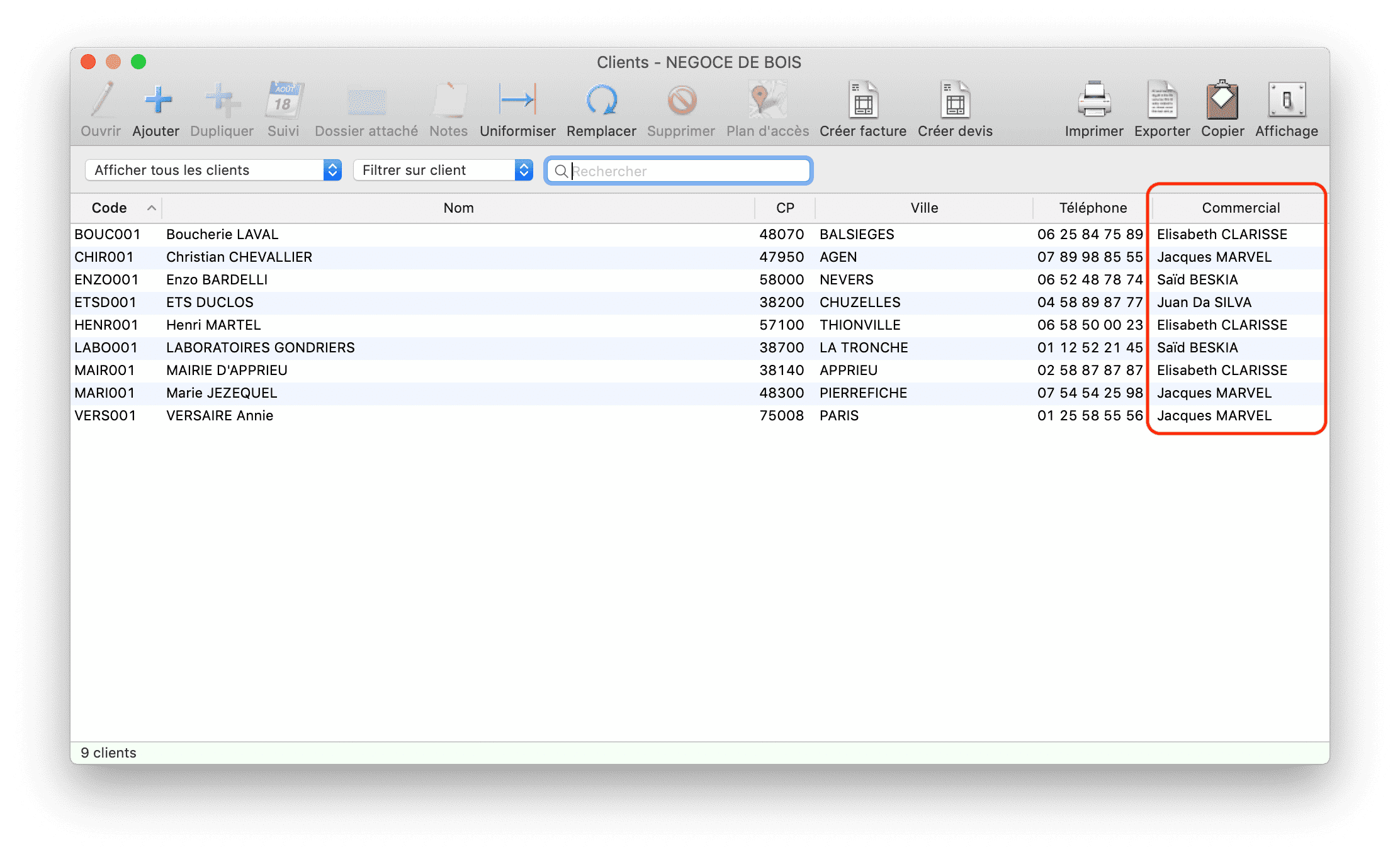Sort by the CP column header

click(785, 208)
